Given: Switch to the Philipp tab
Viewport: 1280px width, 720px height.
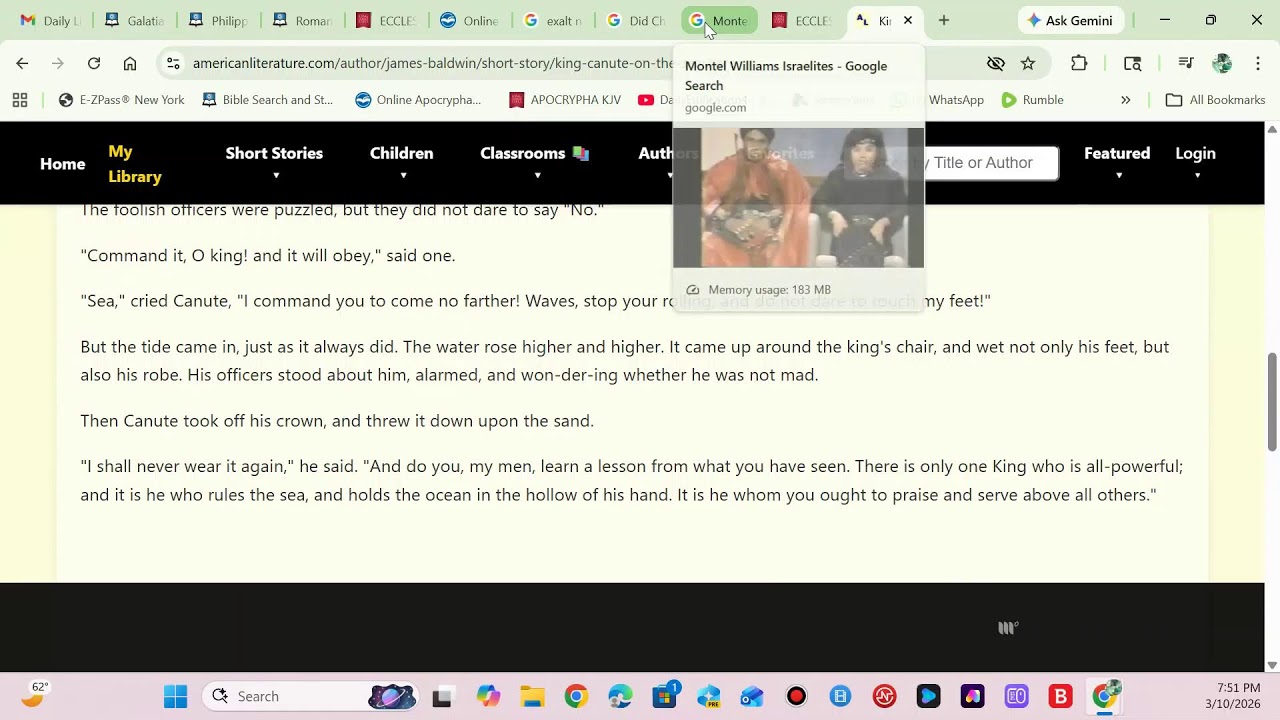Looking at the screenshot, I should pyautogui.click(x=217, y=20).
